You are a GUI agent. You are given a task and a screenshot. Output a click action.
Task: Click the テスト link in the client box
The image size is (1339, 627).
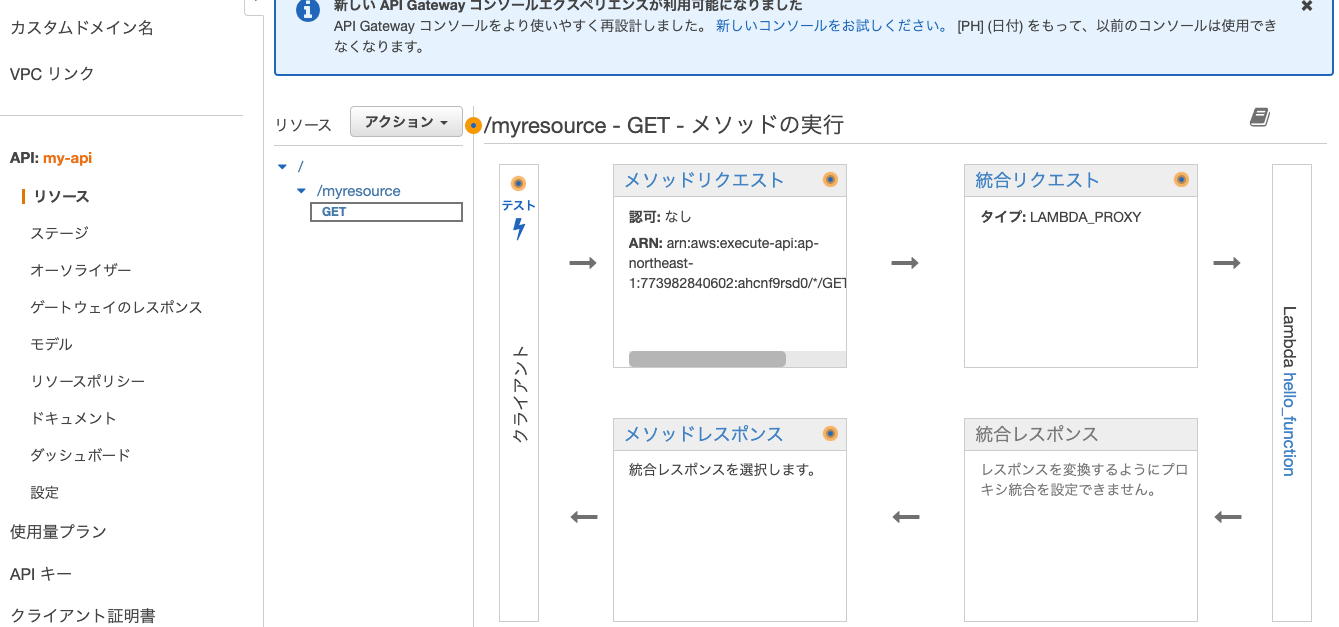pos(518,205)
